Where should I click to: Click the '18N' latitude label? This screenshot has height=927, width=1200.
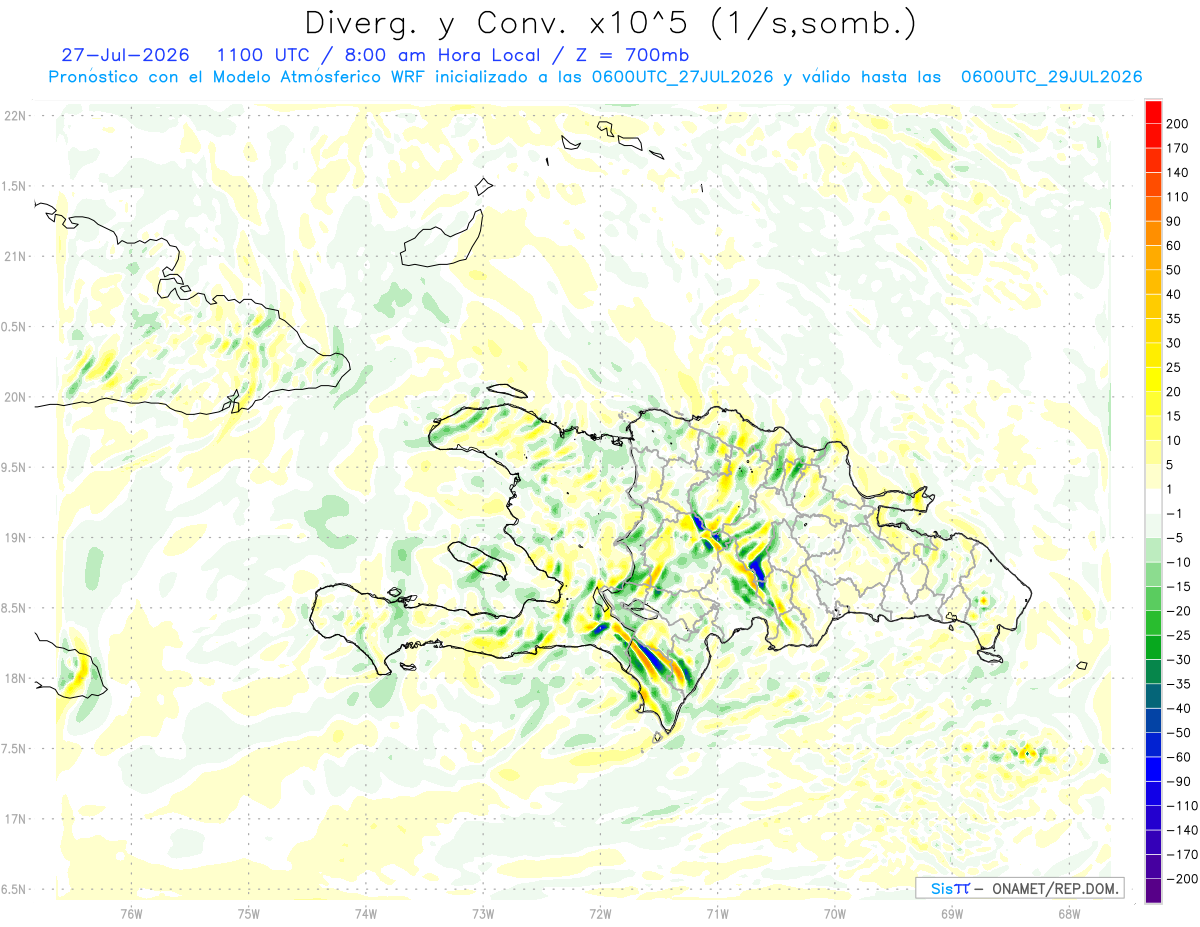coord(15,678)
